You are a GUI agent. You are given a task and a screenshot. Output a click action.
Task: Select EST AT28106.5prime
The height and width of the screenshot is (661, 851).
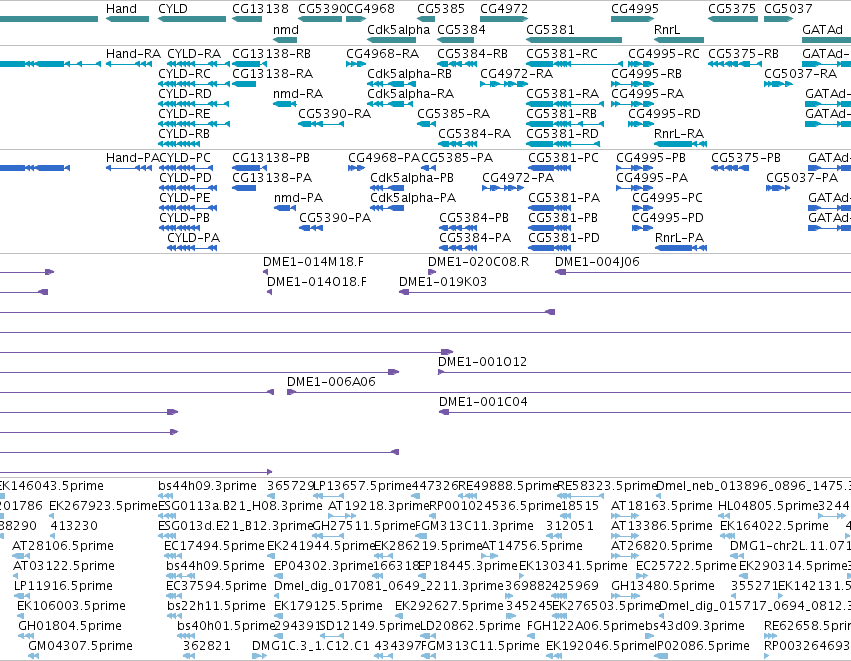tap(63, 546)
